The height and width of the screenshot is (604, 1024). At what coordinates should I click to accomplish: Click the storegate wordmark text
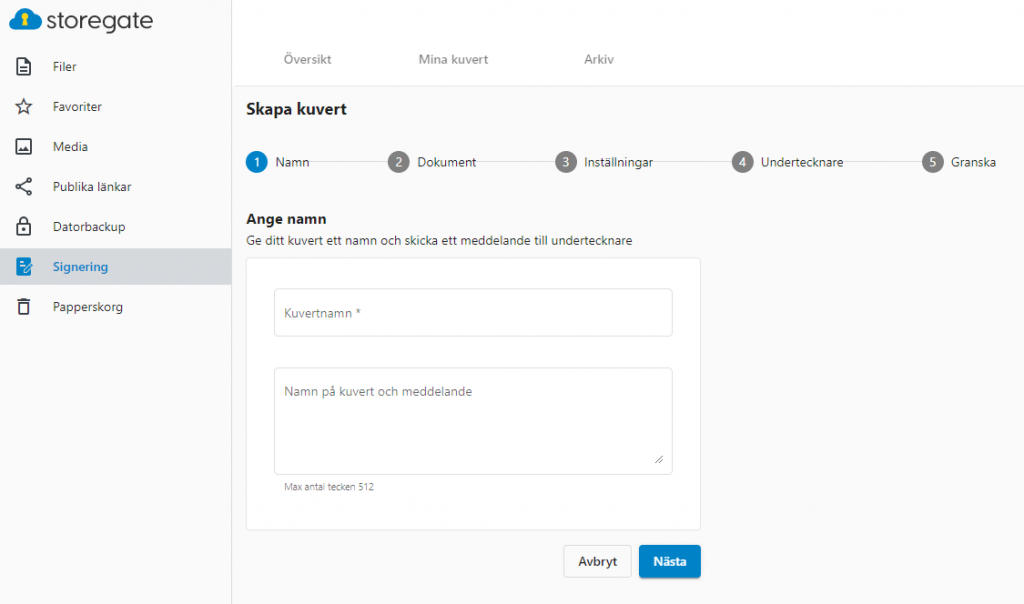click(99, 21)
